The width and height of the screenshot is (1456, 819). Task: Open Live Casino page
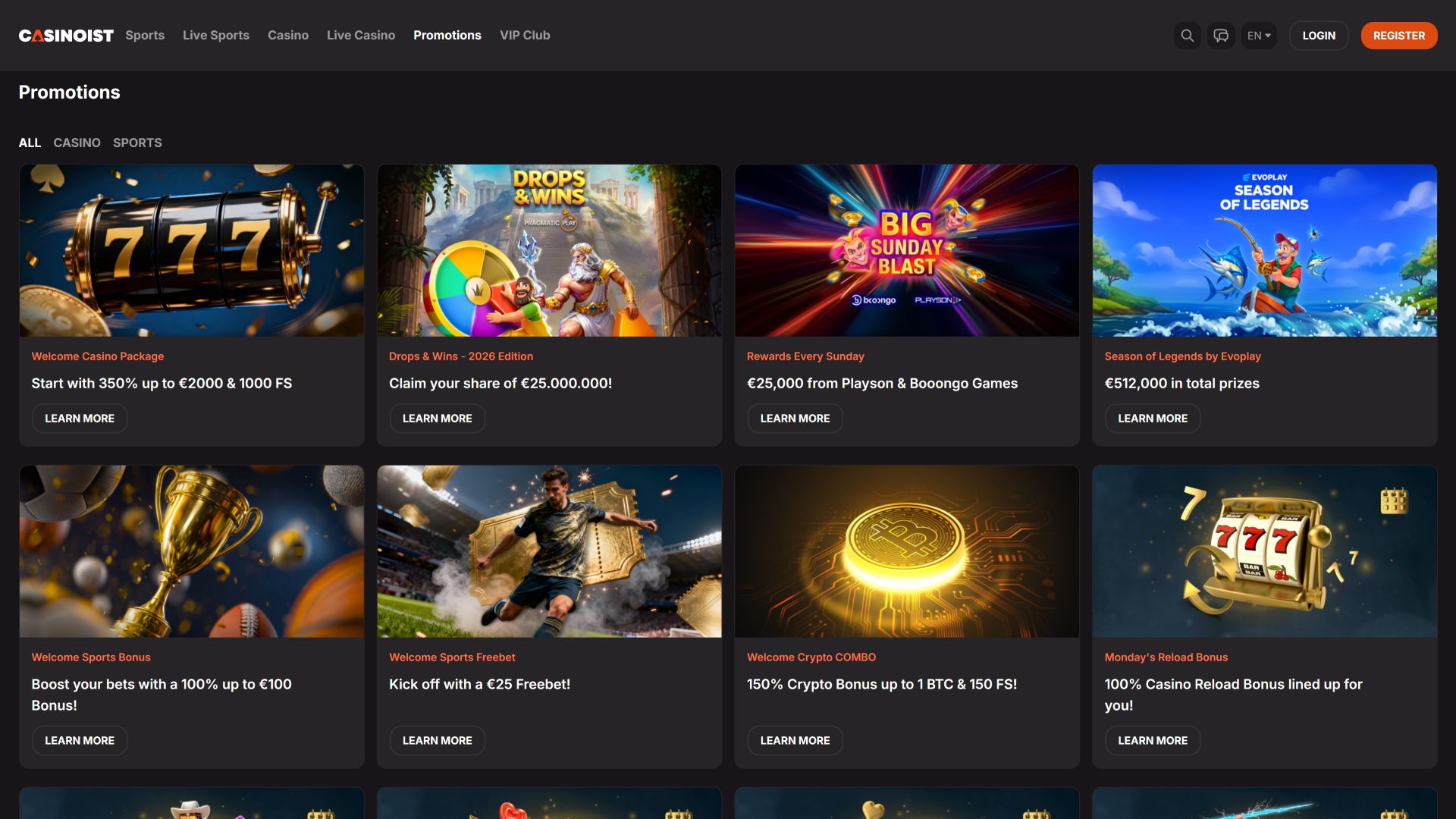(x=361, y=35)
